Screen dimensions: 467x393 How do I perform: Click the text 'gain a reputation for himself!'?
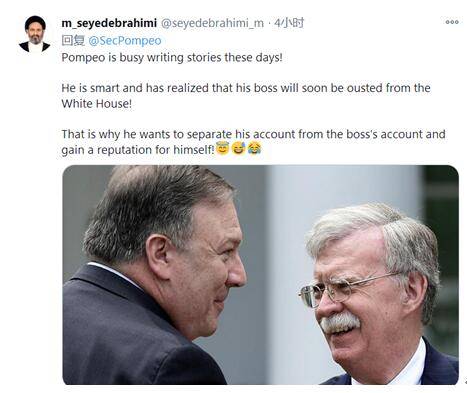(x=138, y=150)
